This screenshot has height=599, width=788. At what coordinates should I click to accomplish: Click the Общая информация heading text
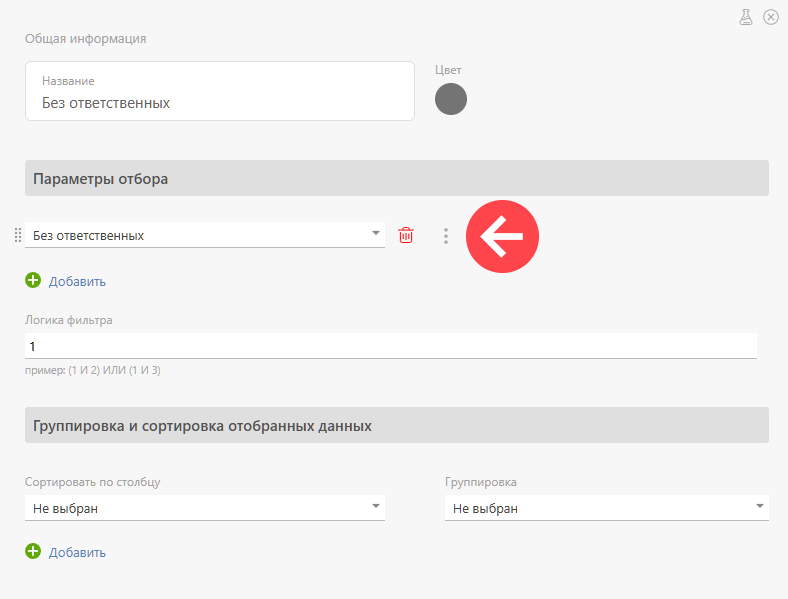[85, 39]
